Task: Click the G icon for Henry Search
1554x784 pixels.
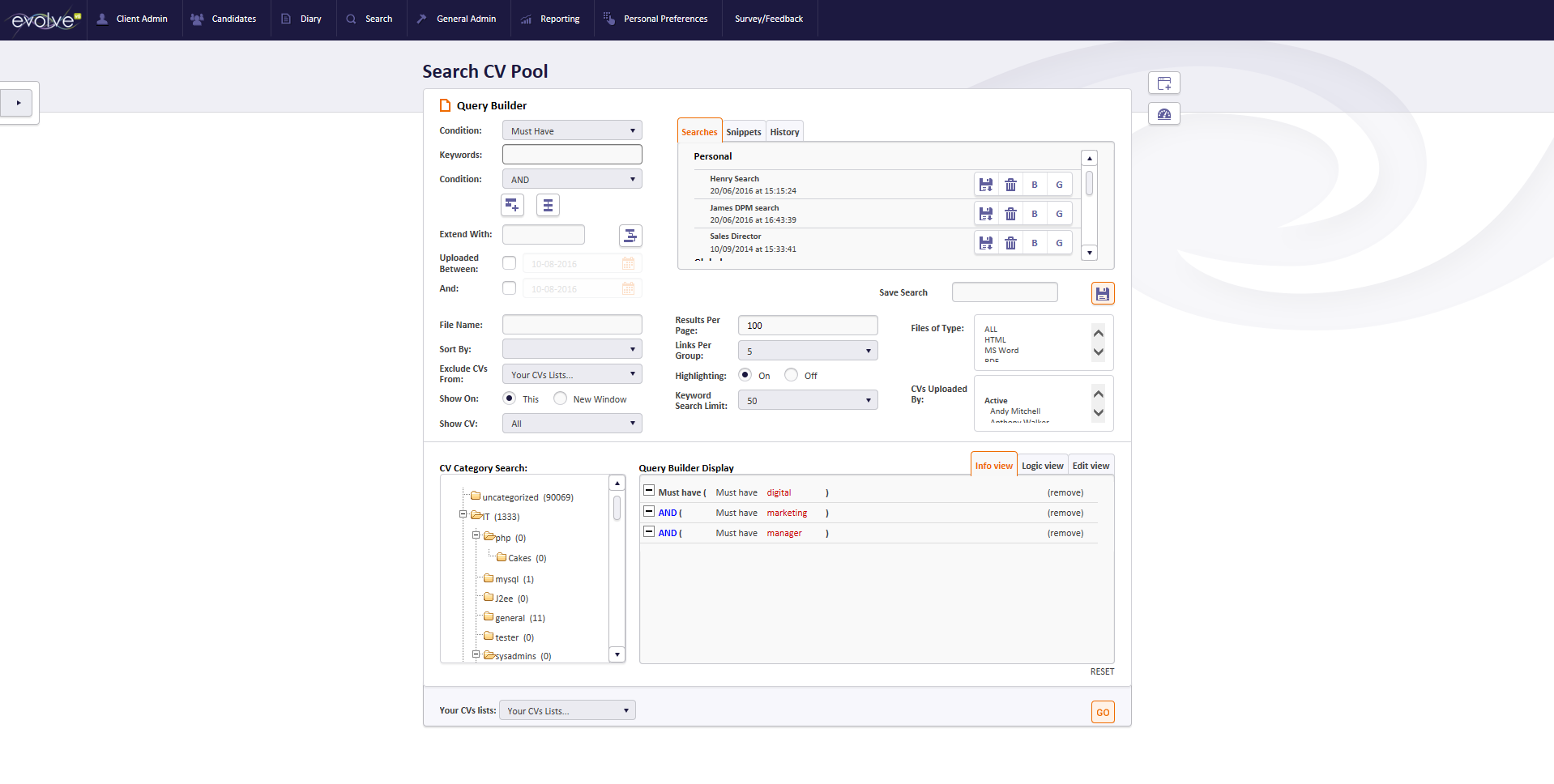Action: [1059, 184]
